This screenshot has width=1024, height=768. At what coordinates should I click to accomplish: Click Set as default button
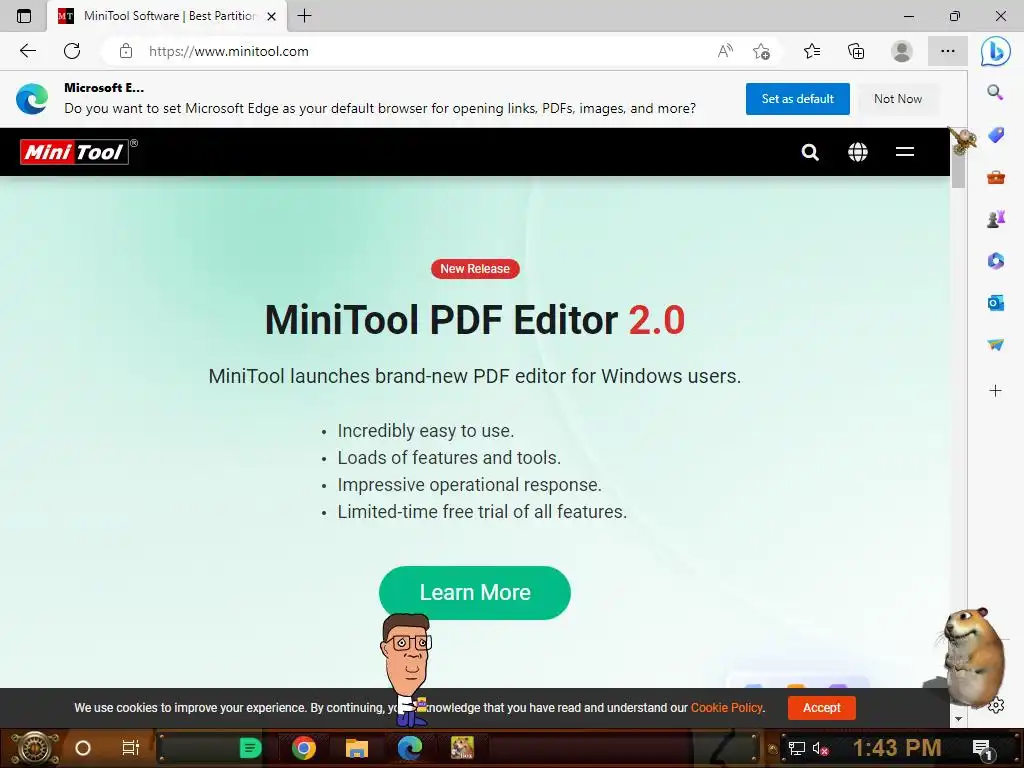click(x=797, y=99)
